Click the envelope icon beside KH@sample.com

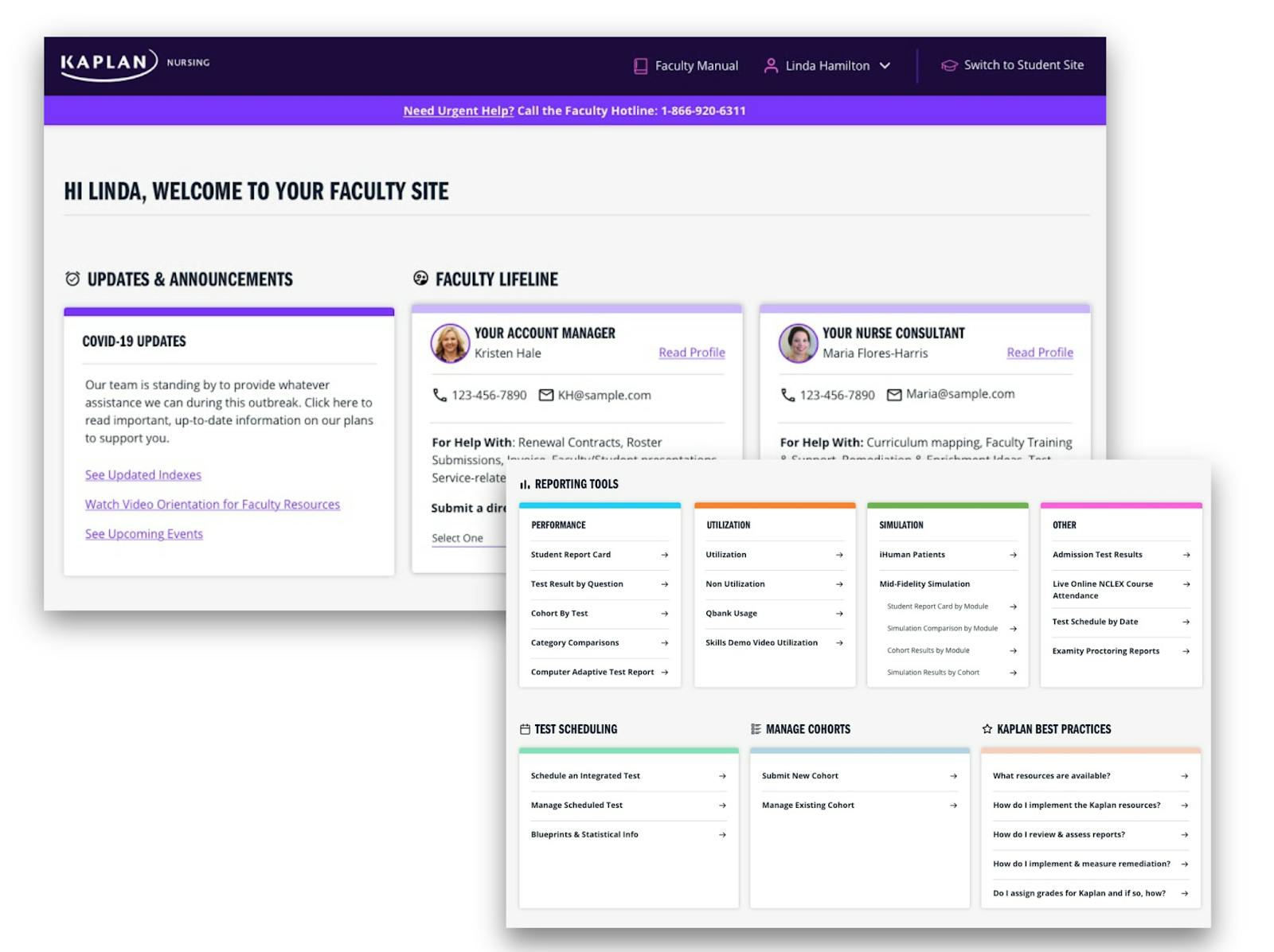click(x=546, y=395)
